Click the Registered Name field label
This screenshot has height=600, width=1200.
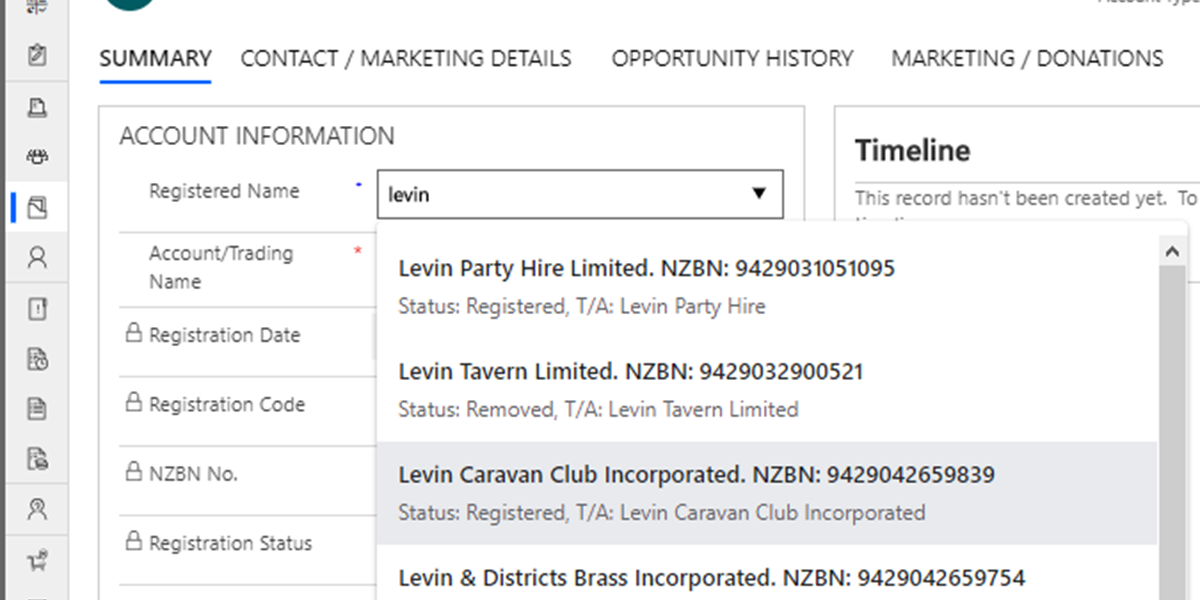pyautogui.click(x=224, y=191)
